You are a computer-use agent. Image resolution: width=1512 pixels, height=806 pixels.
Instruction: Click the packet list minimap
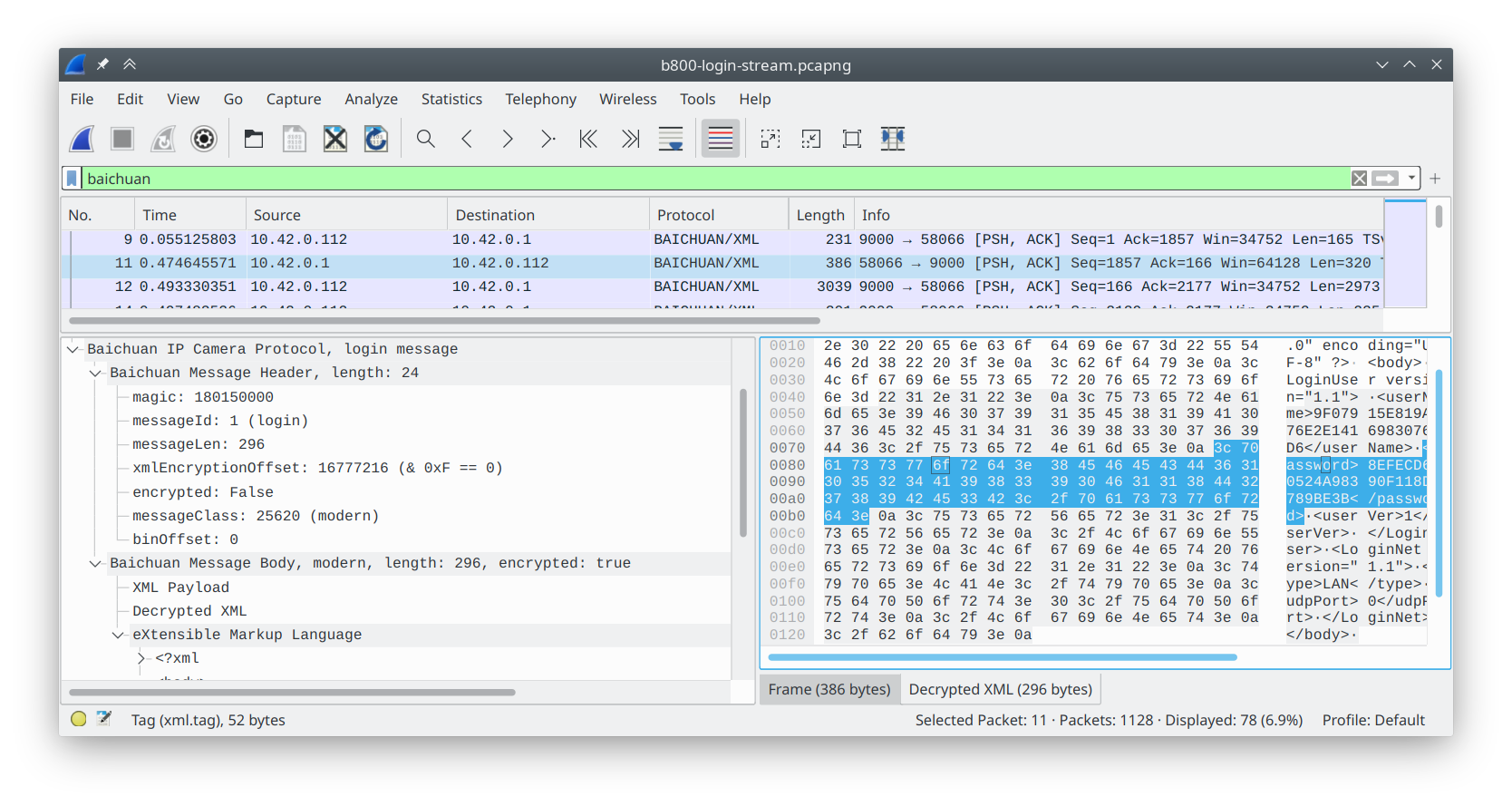tap(1405, 254)
